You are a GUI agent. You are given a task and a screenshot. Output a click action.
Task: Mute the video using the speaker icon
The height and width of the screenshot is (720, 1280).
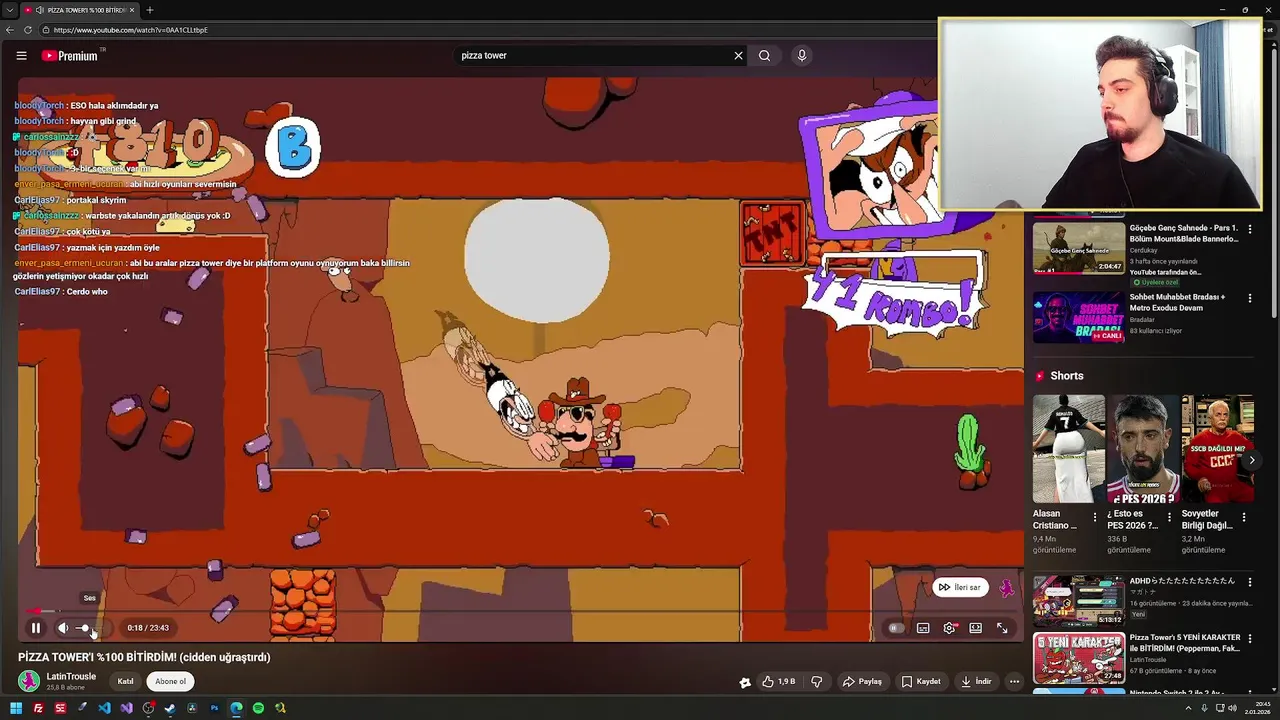pyautogui.click(x=62, y=628)
